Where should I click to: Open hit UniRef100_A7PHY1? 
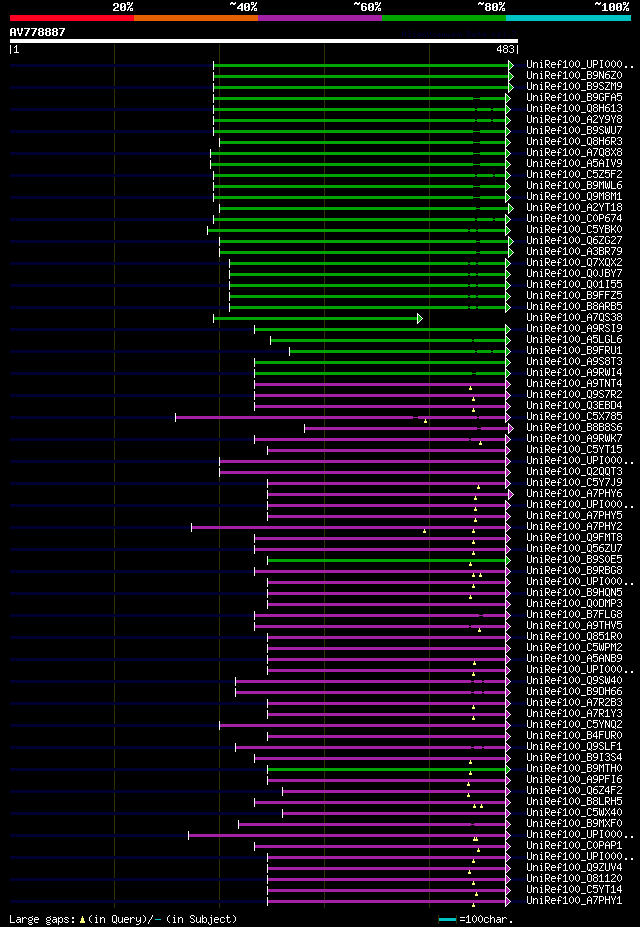[x=574, y=900]
